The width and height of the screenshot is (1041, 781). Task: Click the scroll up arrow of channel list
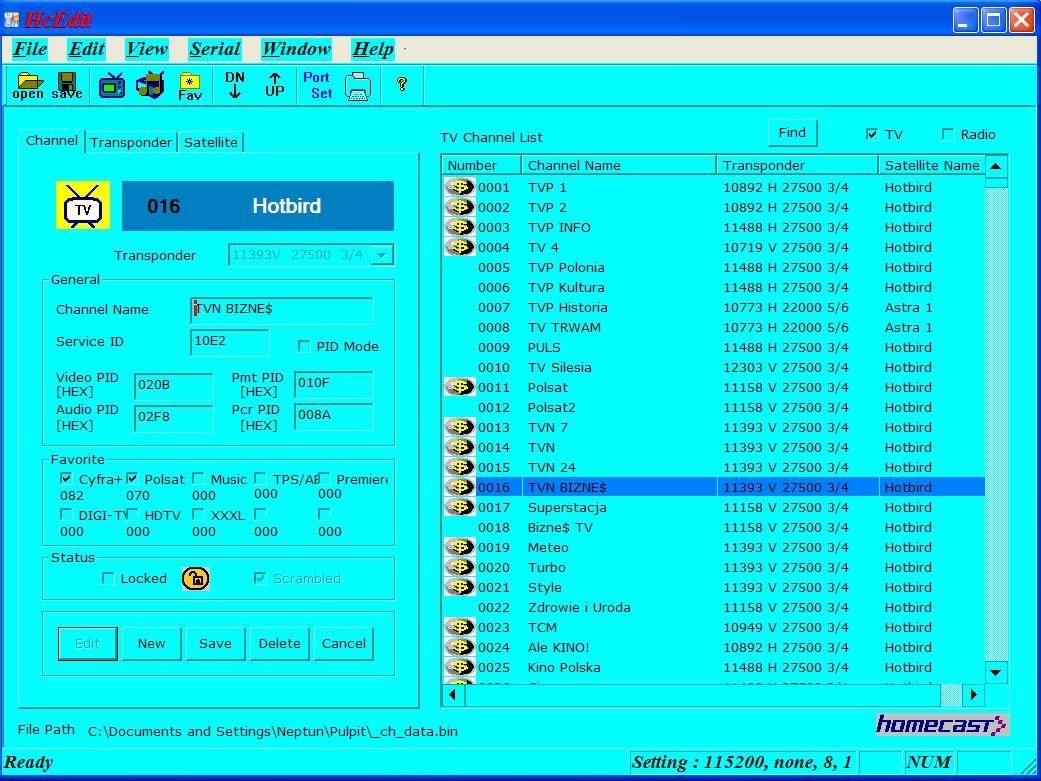pos(996,166)
